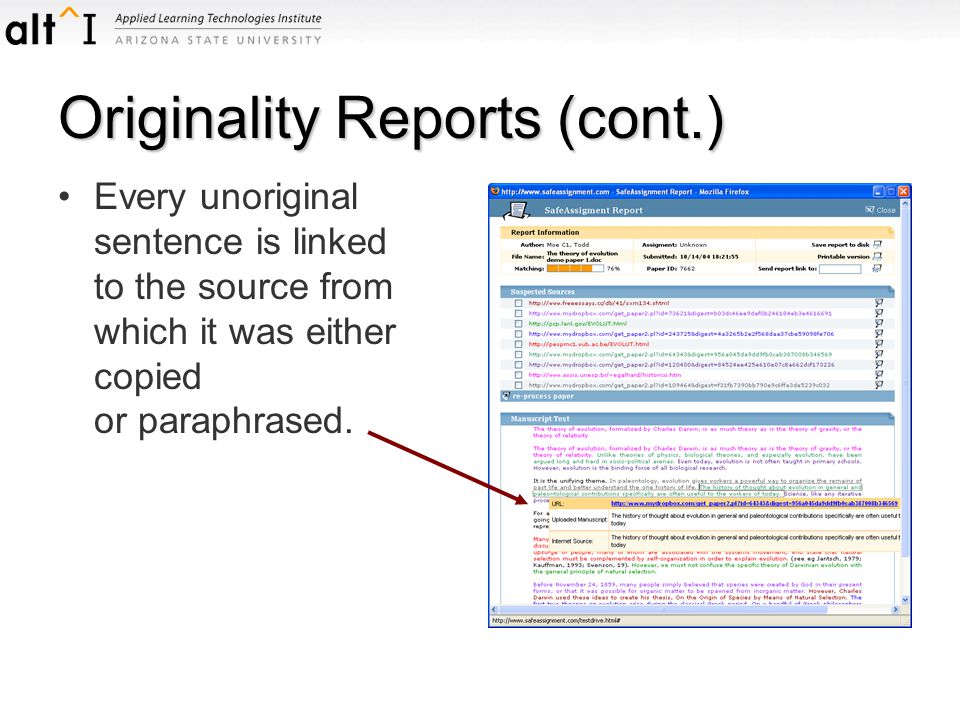Close the Firefox window with the red X

click(x=903, y=192)
